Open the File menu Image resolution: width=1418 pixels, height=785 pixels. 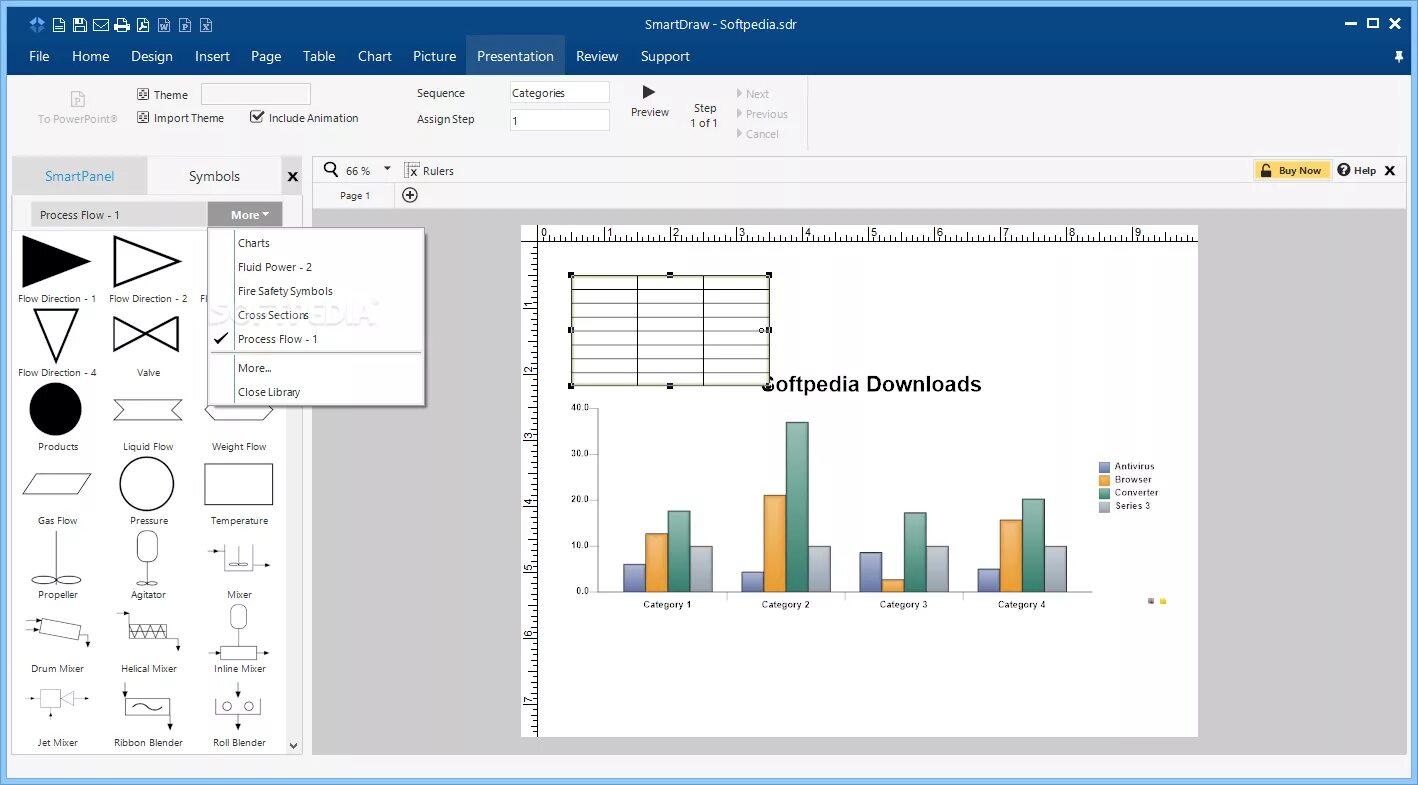click(39, 56)
